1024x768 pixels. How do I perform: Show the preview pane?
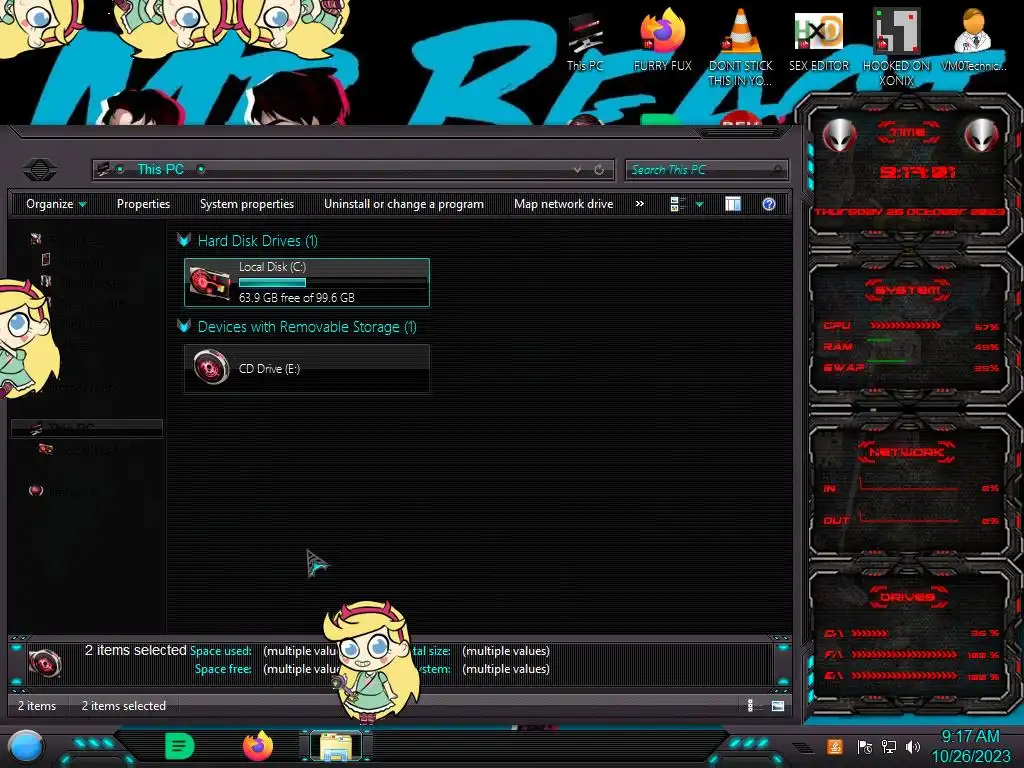pos(733,204)
